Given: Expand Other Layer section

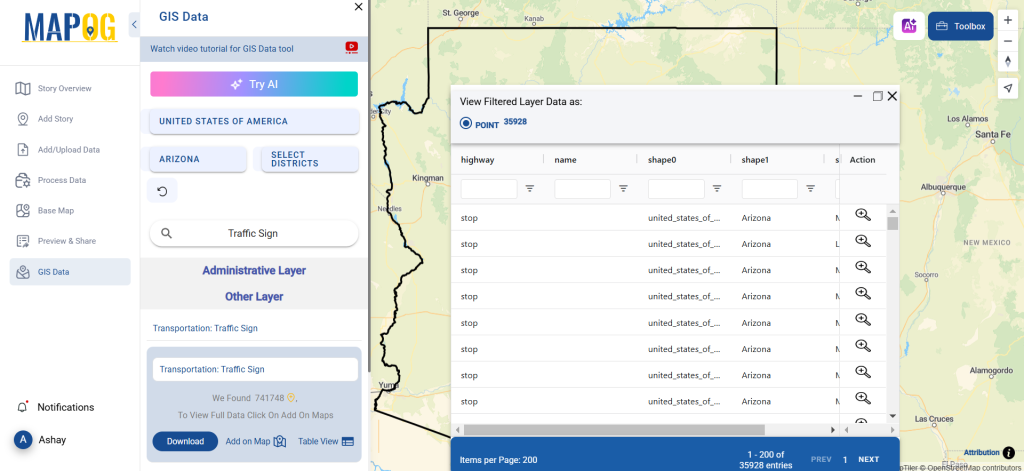Looking at the screenshot, I should click(254, 297).
